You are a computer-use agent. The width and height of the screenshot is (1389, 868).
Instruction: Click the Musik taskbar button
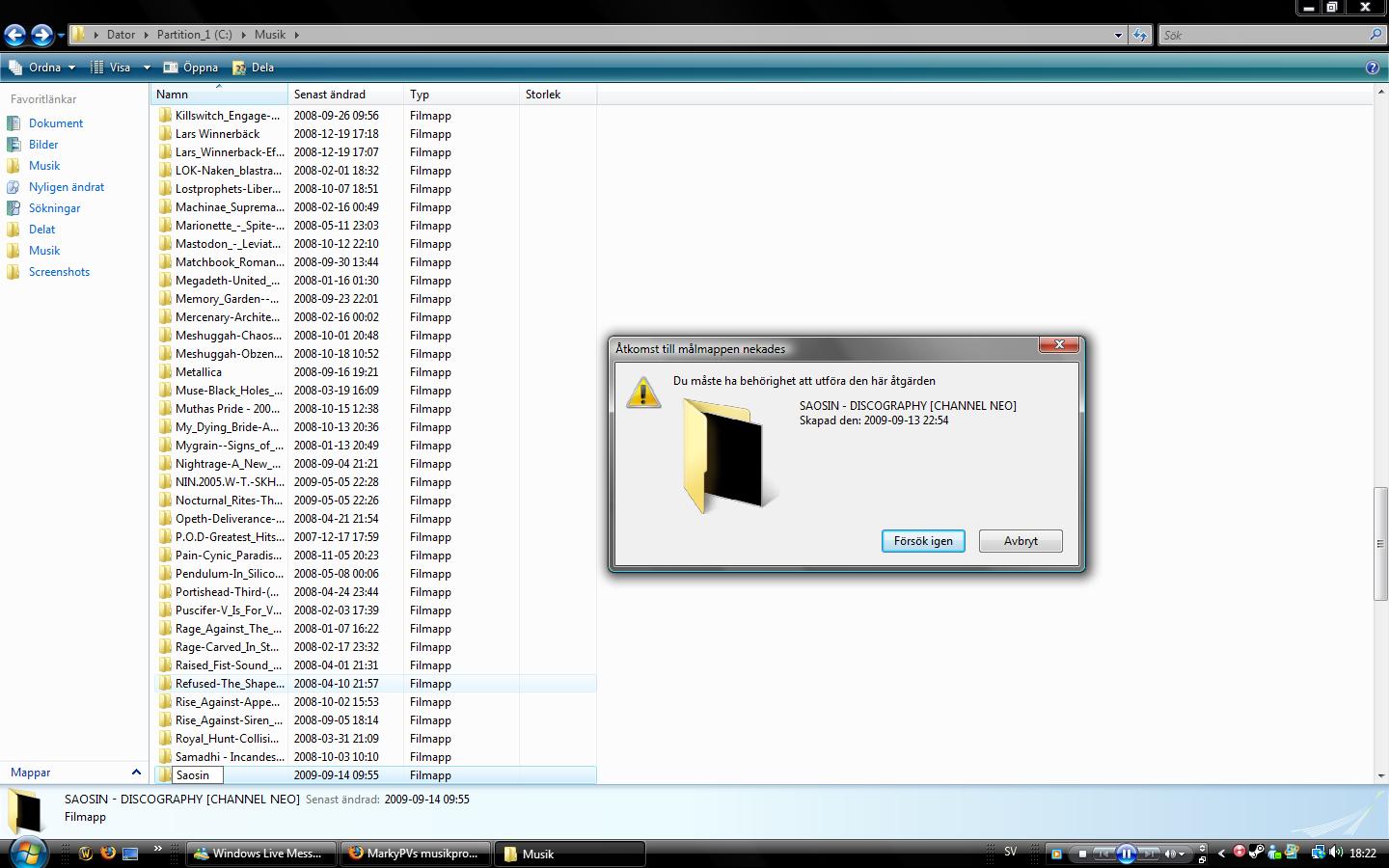[570, 854]
